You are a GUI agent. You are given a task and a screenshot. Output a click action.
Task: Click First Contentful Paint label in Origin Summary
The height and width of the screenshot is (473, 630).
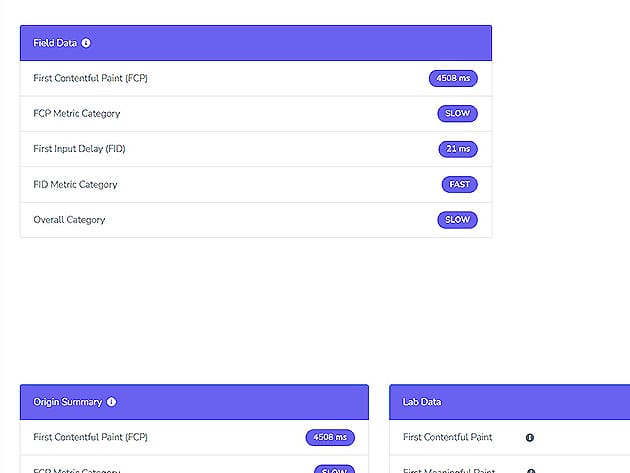pos(90,437)
